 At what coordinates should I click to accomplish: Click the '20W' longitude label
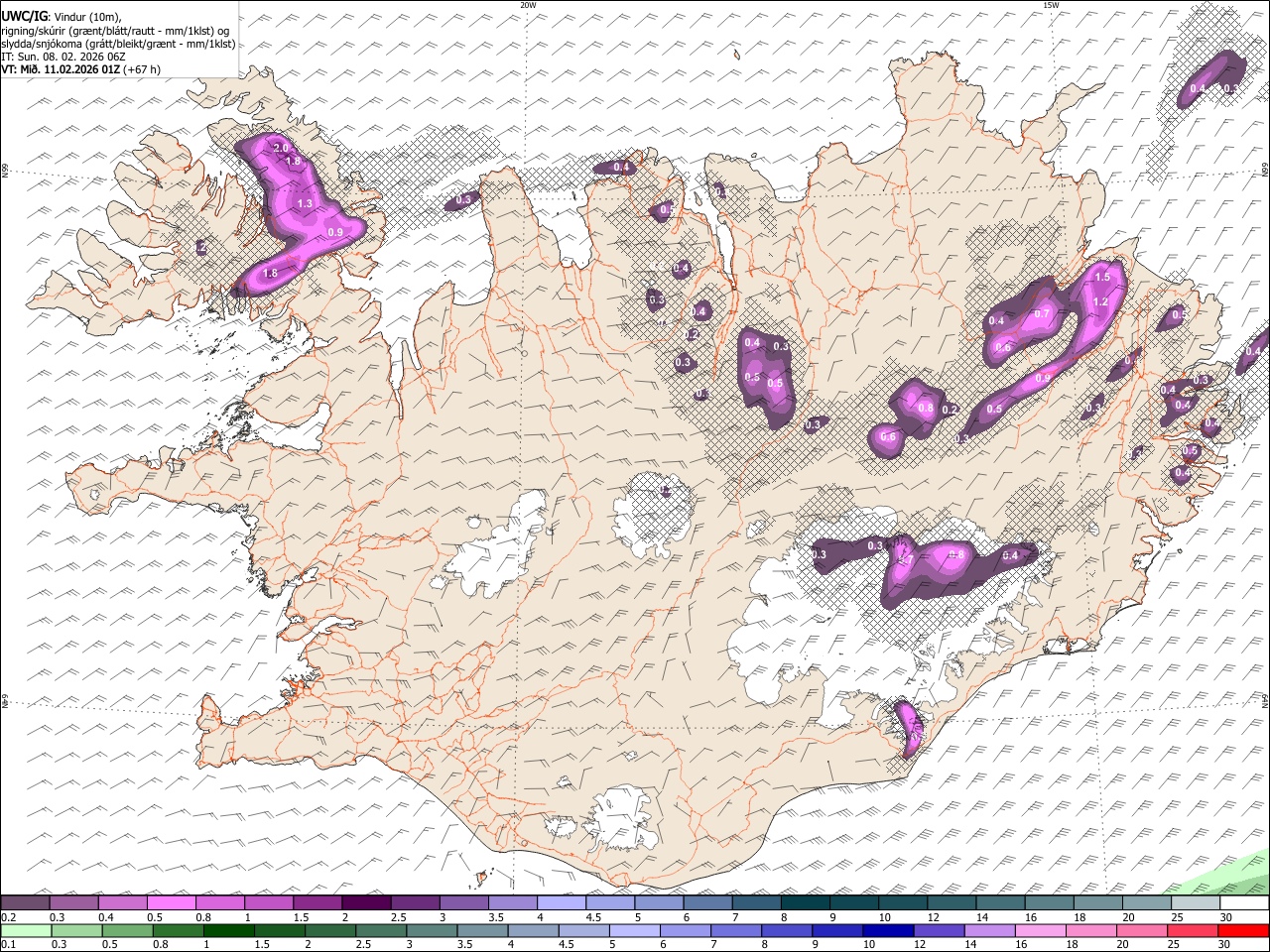tap(528, 5)
